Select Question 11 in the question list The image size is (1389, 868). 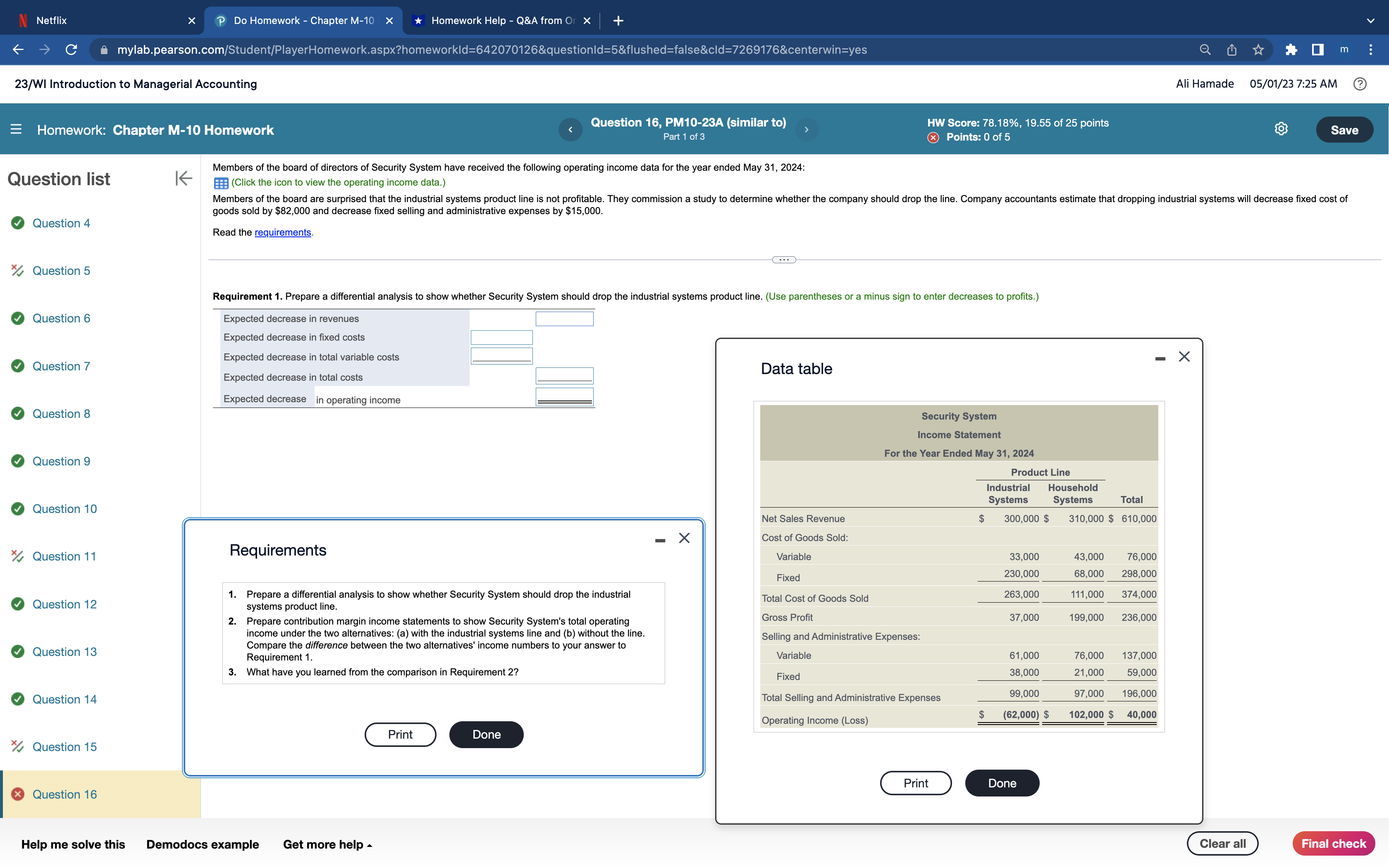pyautogui.click(x=64, y=556)
